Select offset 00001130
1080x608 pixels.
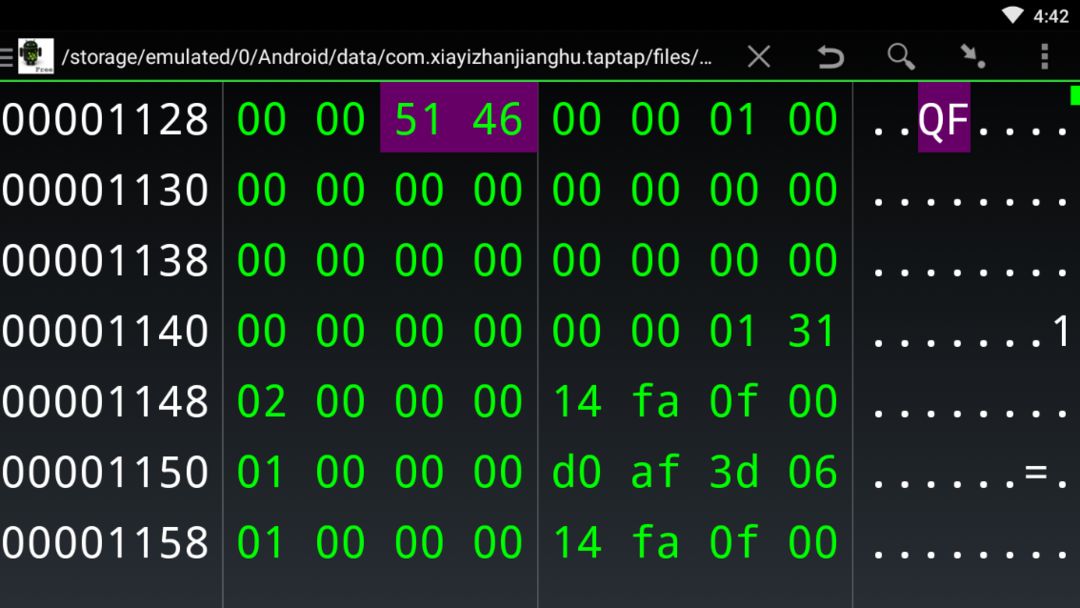pyautogui.click(x=105, y=190)
